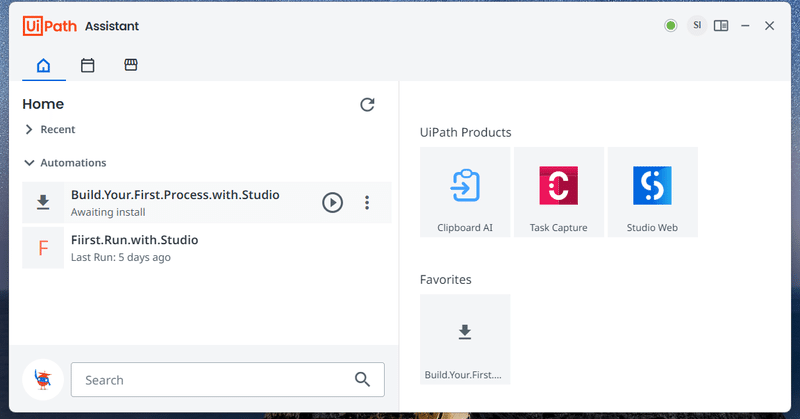Click the orange F automation icon
This screenshot has height=419, width=800.
43,248
